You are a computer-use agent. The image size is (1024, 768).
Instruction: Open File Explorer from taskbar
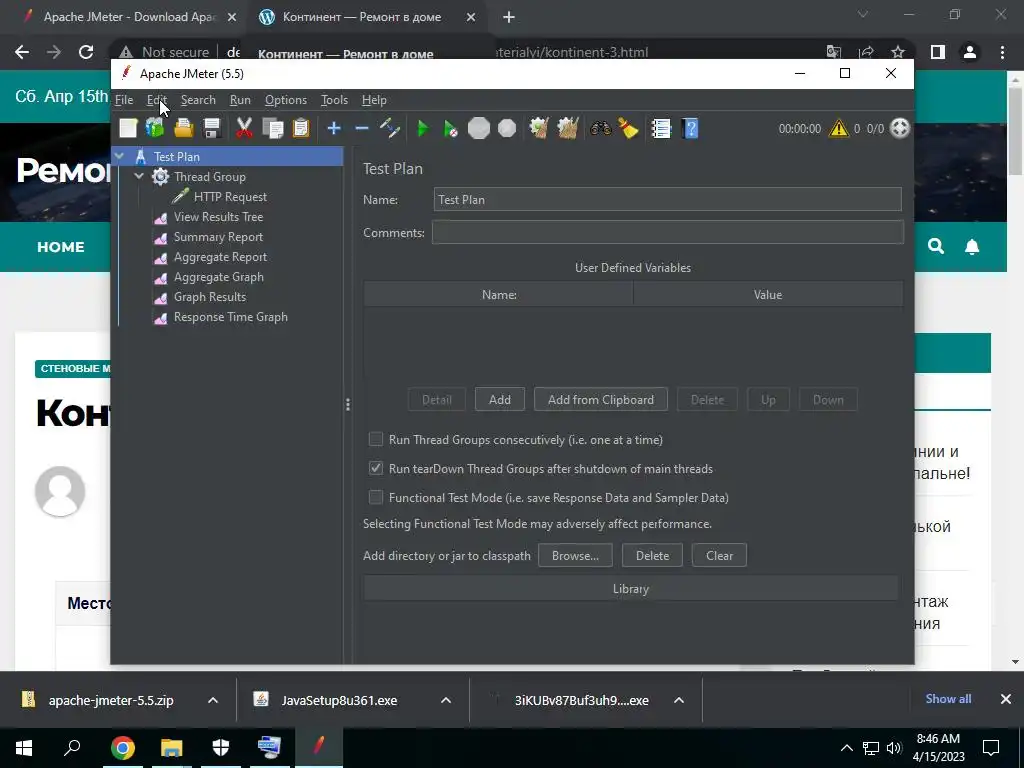pyautogui.click(x=171, y=748)
